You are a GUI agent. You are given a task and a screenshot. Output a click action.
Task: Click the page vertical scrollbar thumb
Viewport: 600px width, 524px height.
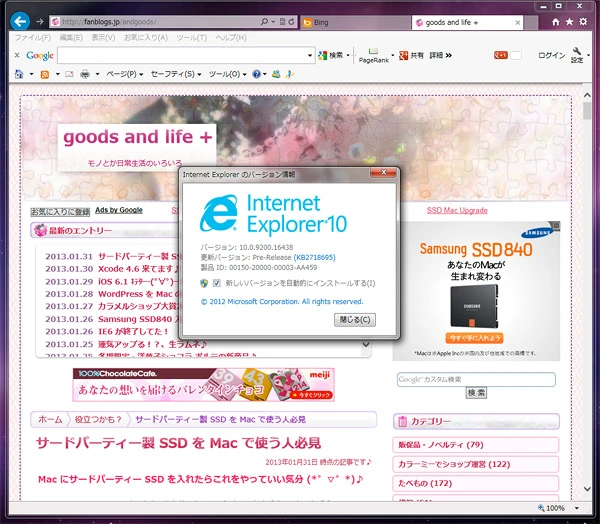click(x=587, y=111)
